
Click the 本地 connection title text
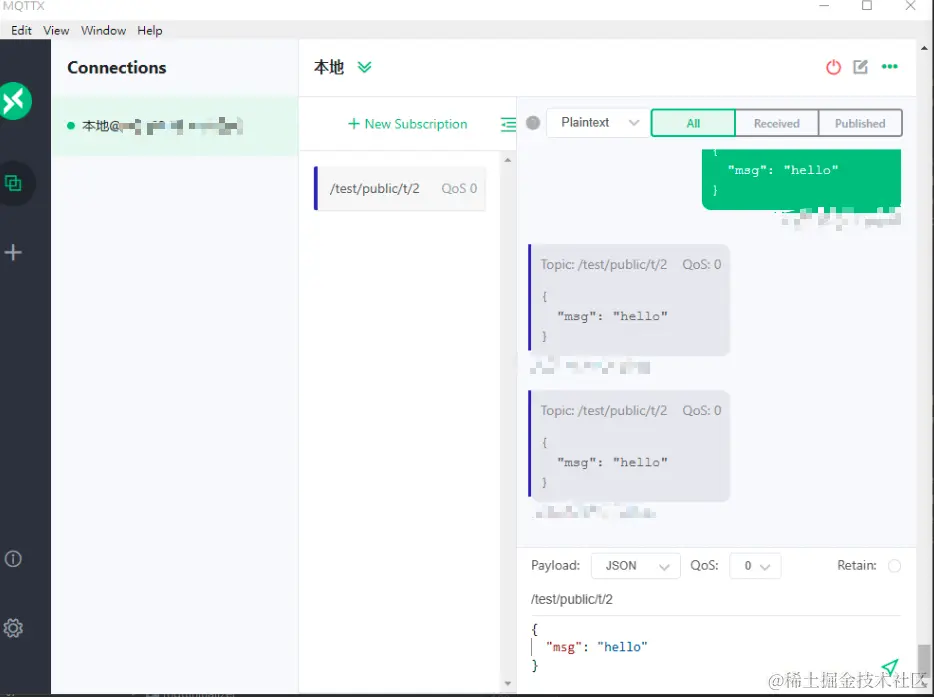pos(329,67)
